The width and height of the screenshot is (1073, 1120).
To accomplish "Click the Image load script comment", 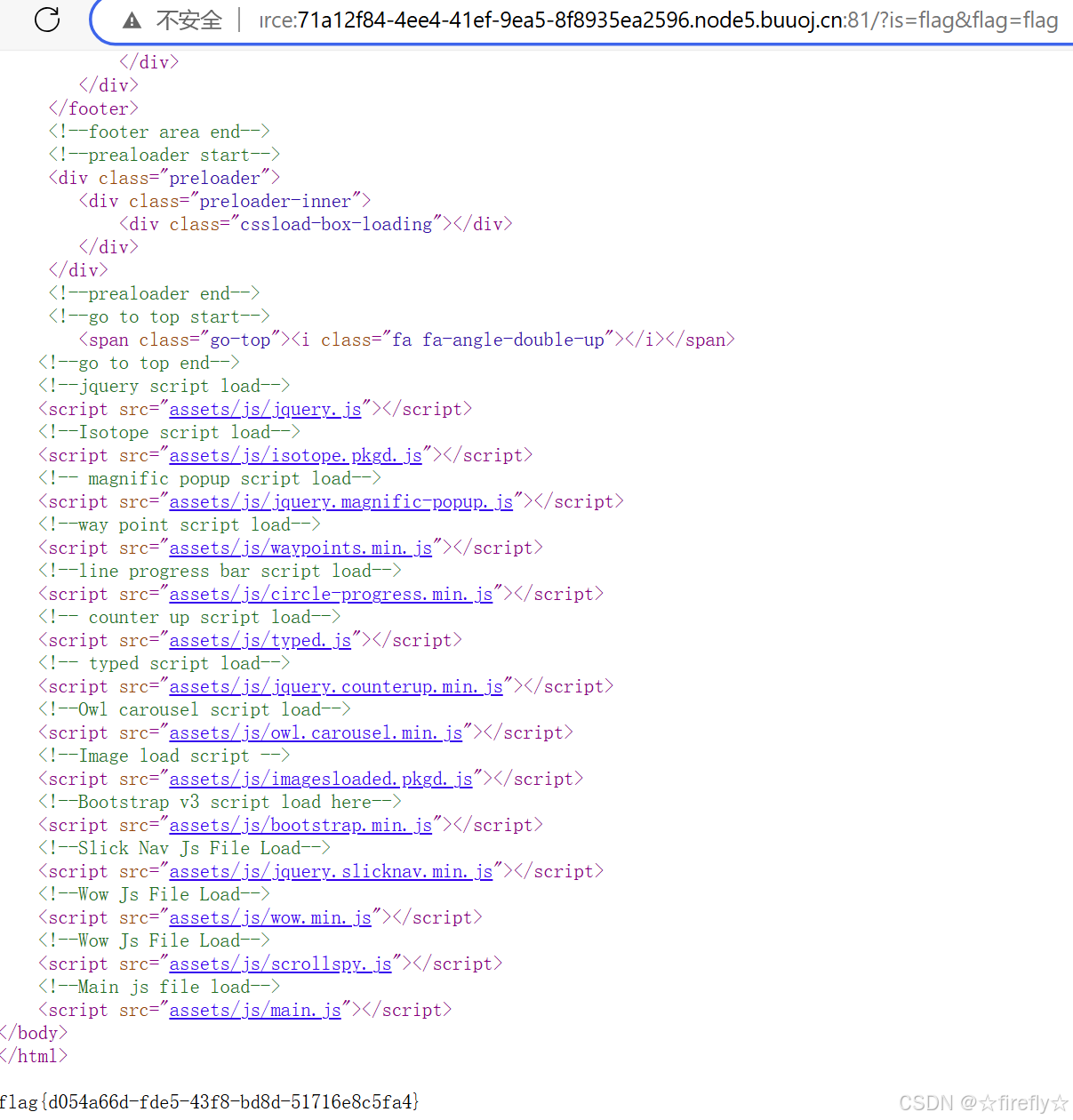I will 164,756.
